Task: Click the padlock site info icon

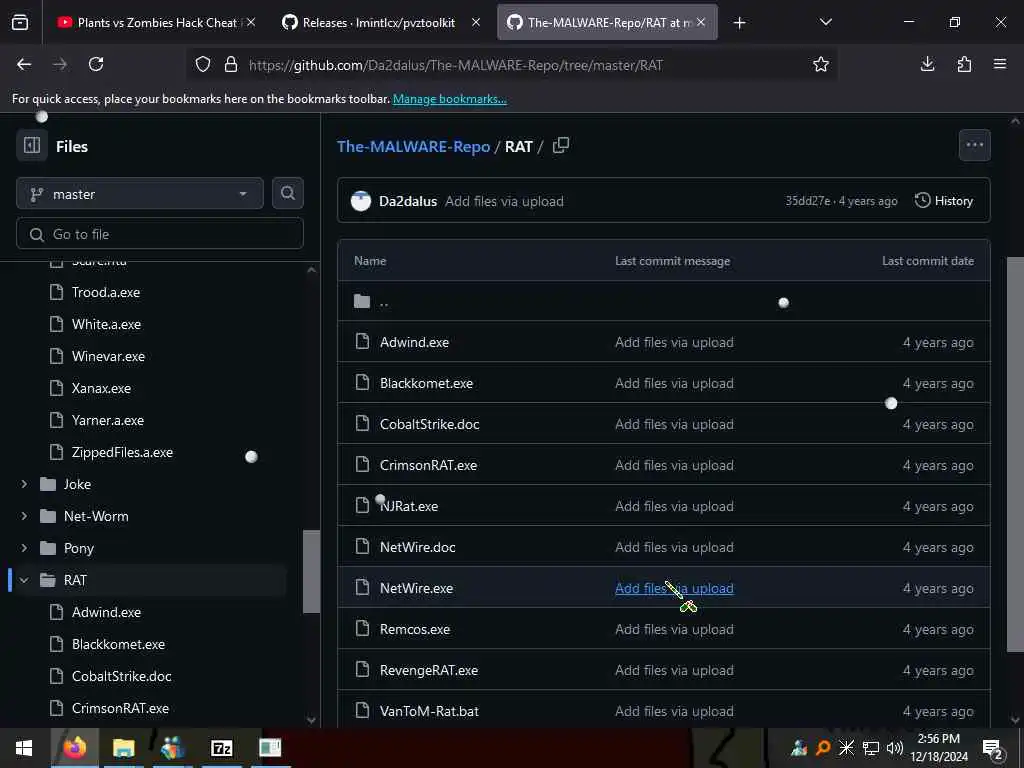Action: [231, 65]
